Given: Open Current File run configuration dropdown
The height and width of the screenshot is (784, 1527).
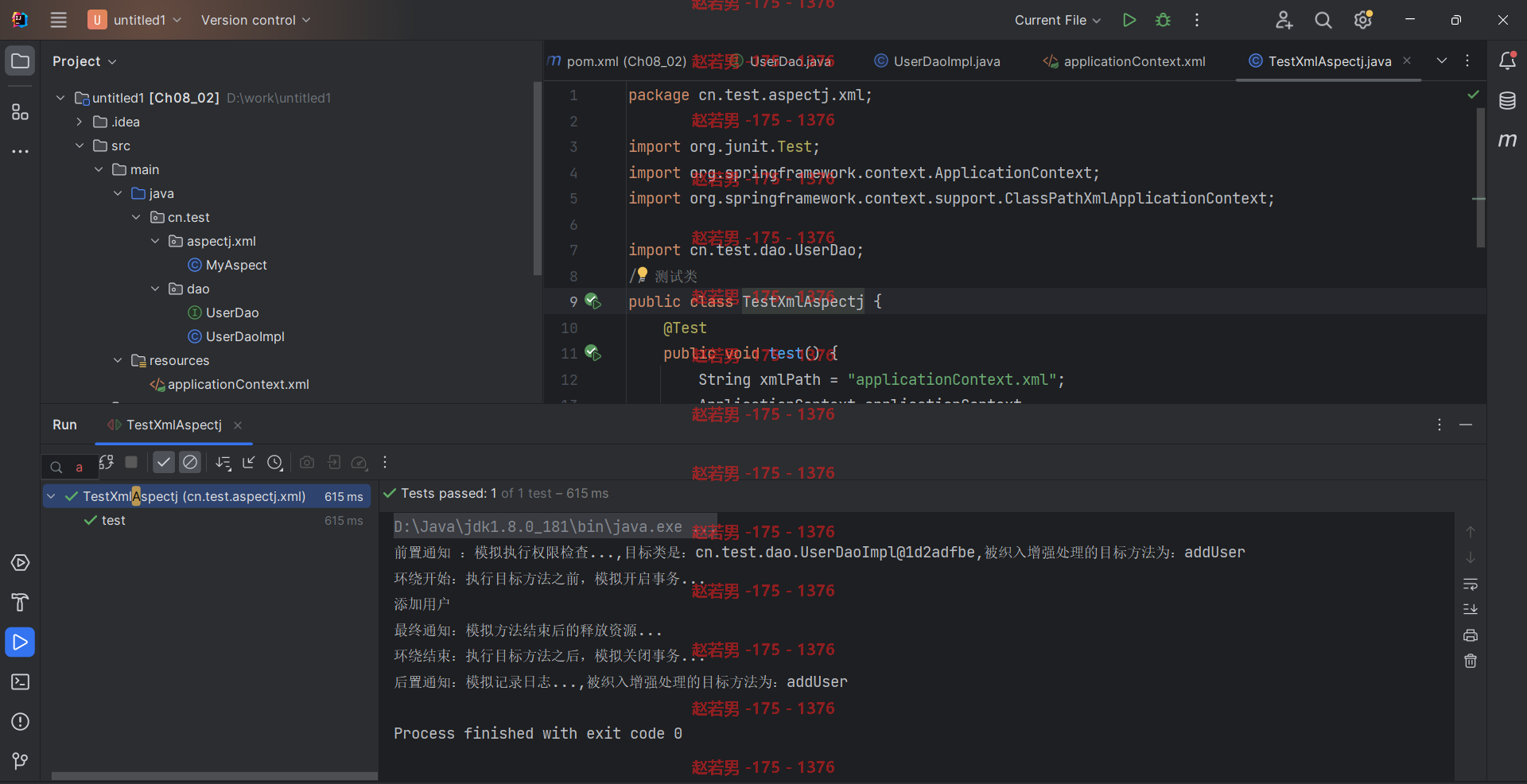Looking at the screenshot, I should 1058,20.
